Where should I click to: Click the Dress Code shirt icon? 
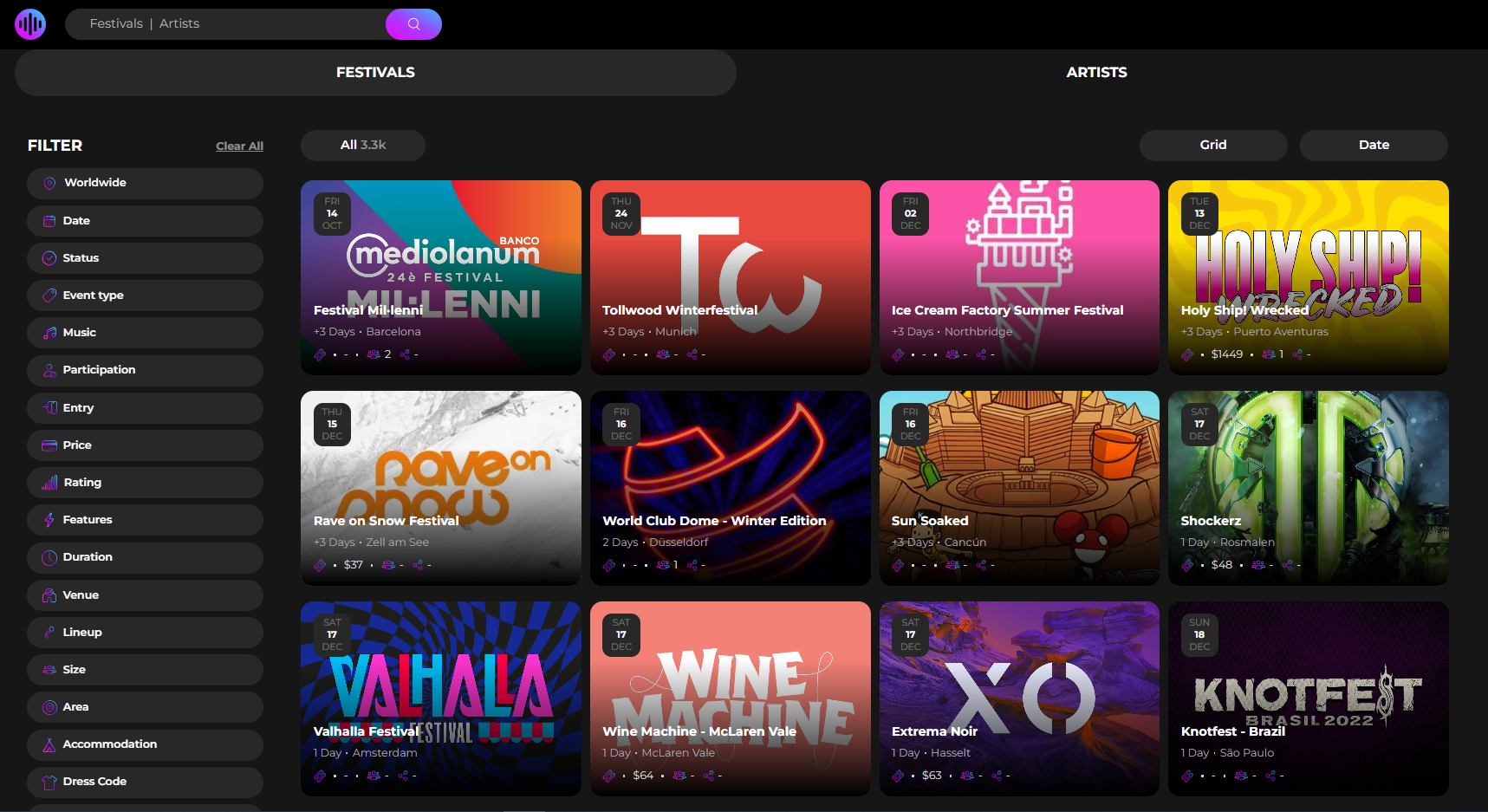(49, 782)
